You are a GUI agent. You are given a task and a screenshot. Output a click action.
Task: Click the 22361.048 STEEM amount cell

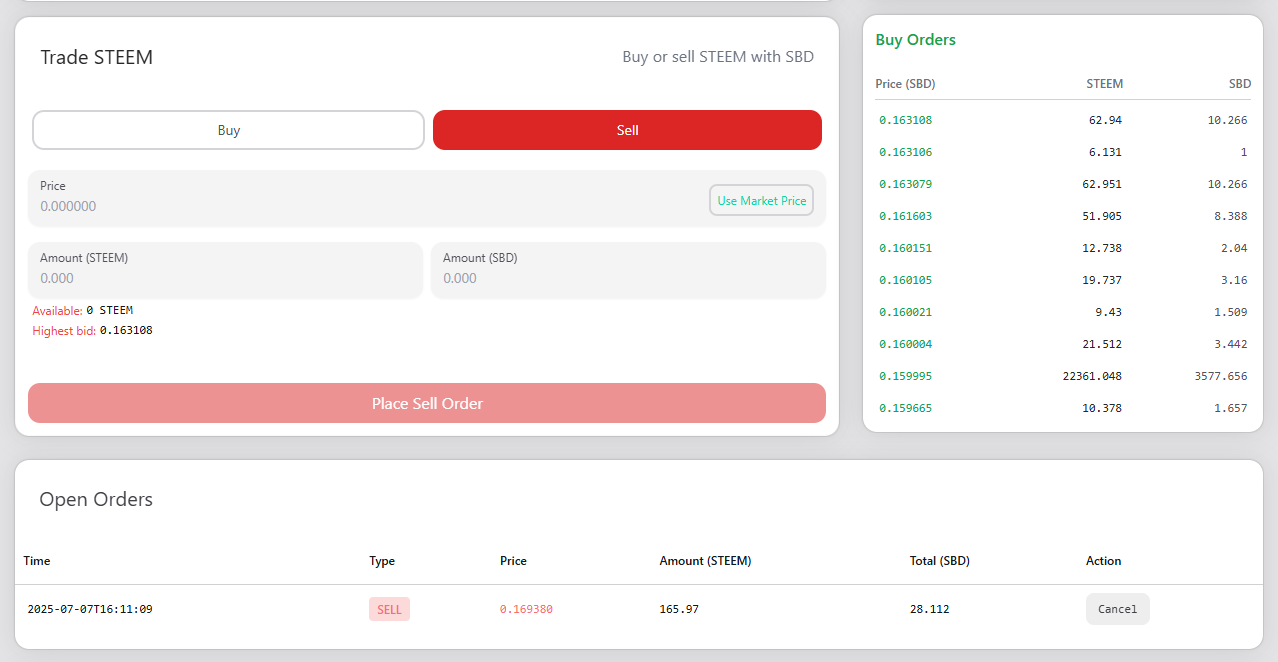point(1092,376)
